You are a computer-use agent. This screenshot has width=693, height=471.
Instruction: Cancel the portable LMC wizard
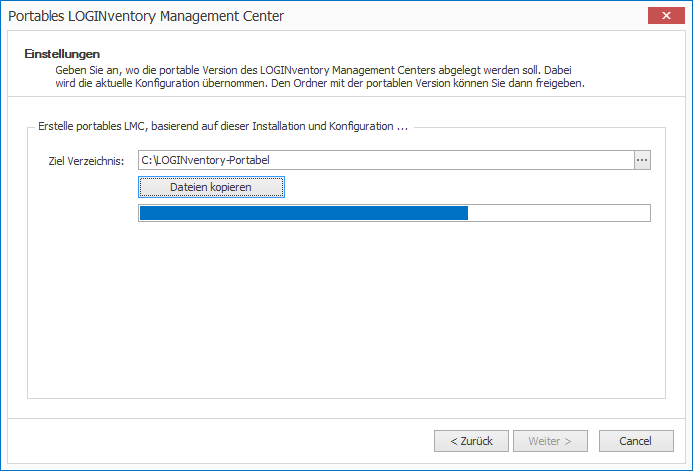pyautogui.click(x=636, y=441)
